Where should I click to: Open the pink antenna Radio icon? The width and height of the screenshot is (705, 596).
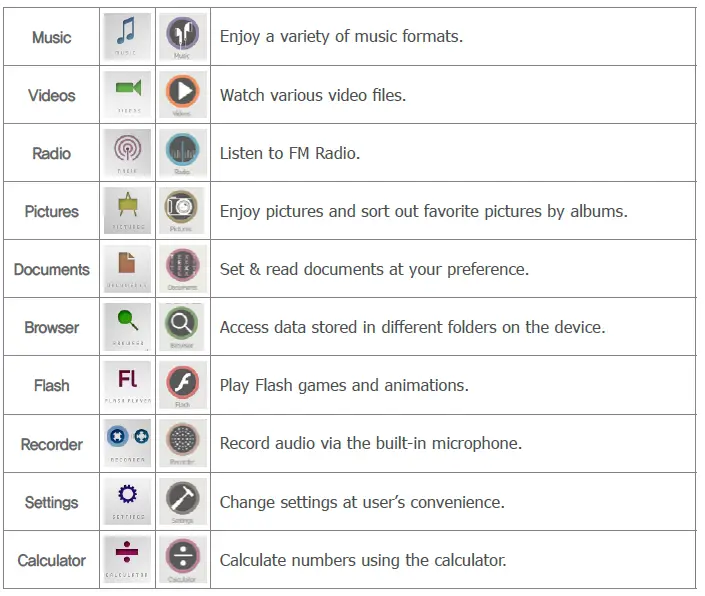coord(127,153)
